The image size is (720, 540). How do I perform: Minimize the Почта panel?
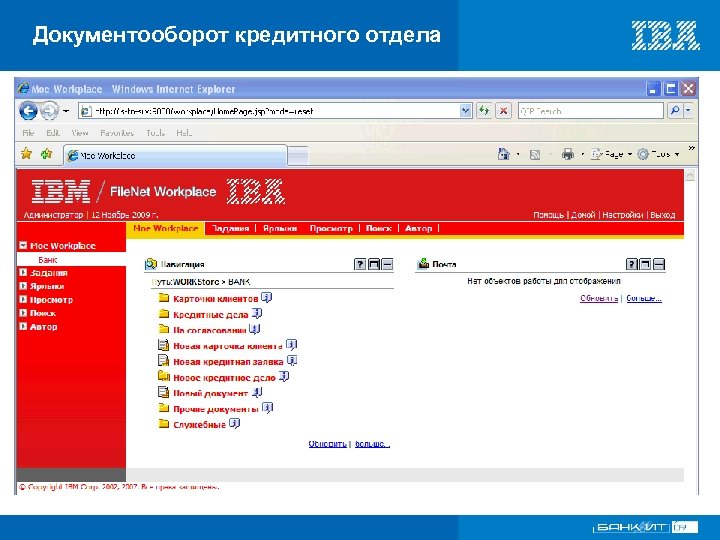pyautogui.click(x=659, y=264)
